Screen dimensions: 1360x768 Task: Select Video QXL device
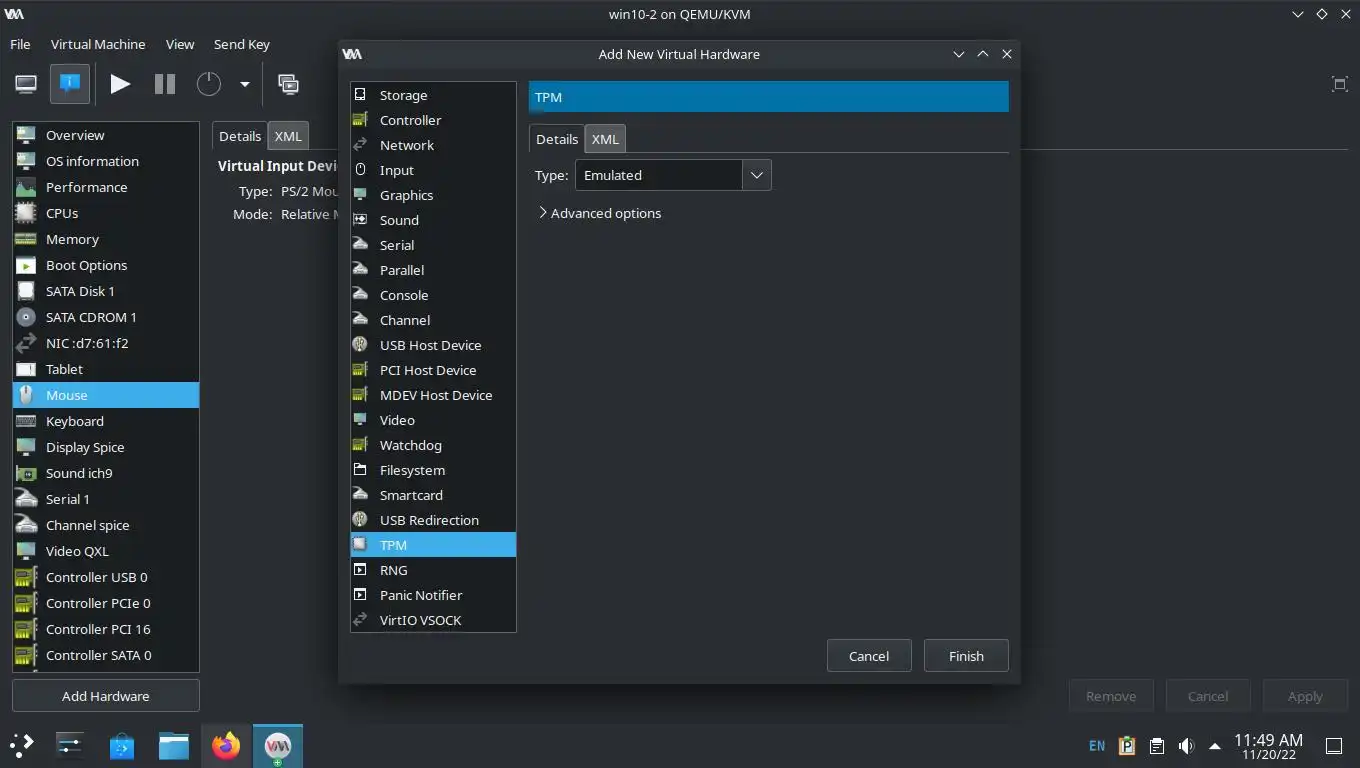pos(106,551)
